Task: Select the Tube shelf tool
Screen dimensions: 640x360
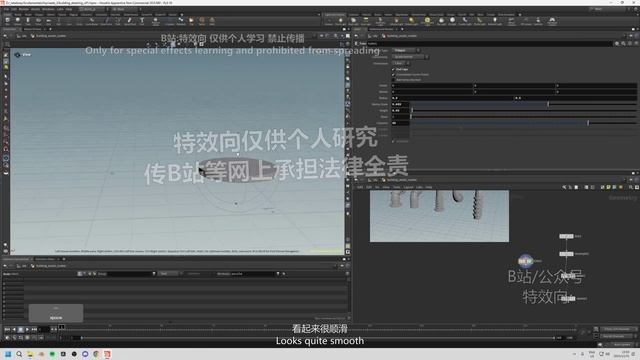Action: pos(28,21)
